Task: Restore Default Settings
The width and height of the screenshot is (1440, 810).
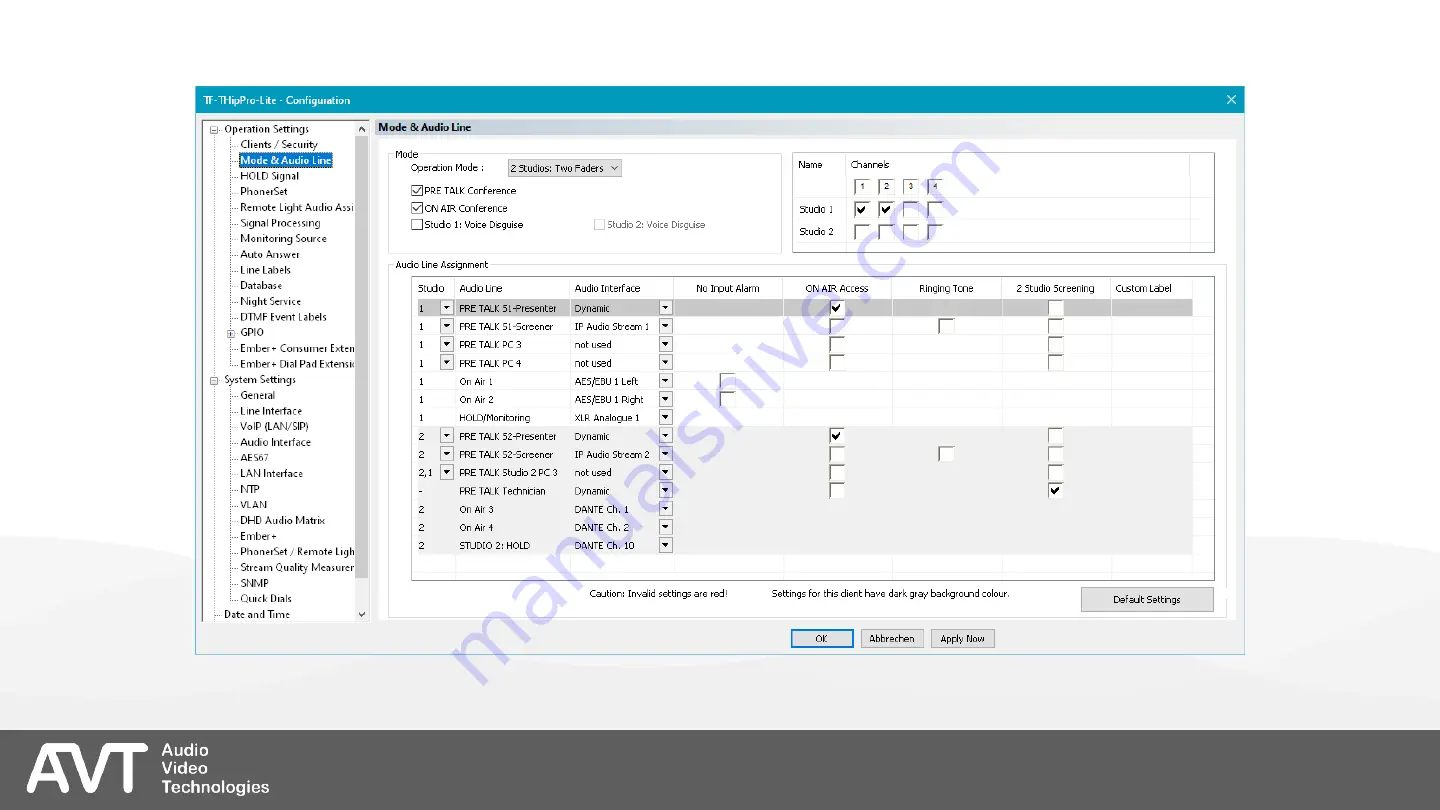Action: [1147, 599]
